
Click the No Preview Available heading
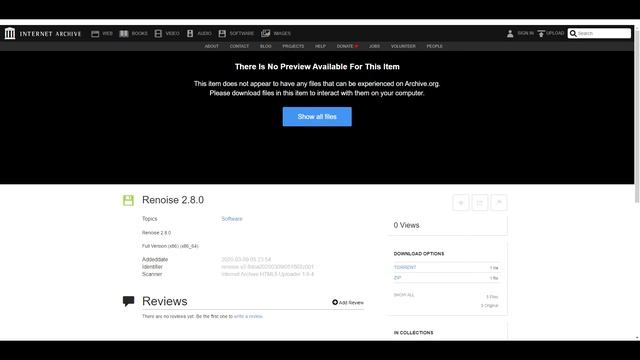(317, 67)
